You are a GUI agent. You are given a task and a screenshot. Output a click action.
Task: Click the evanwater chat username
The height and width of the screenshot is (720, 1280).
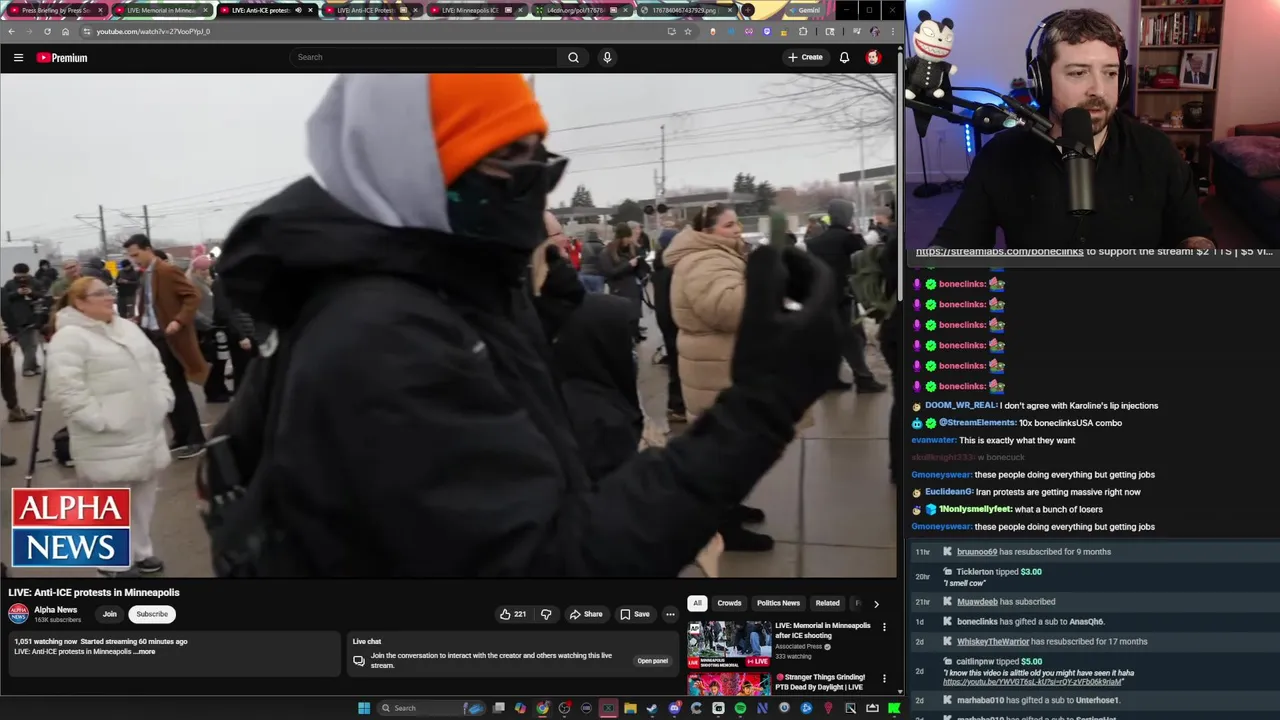tap(934, 440)
